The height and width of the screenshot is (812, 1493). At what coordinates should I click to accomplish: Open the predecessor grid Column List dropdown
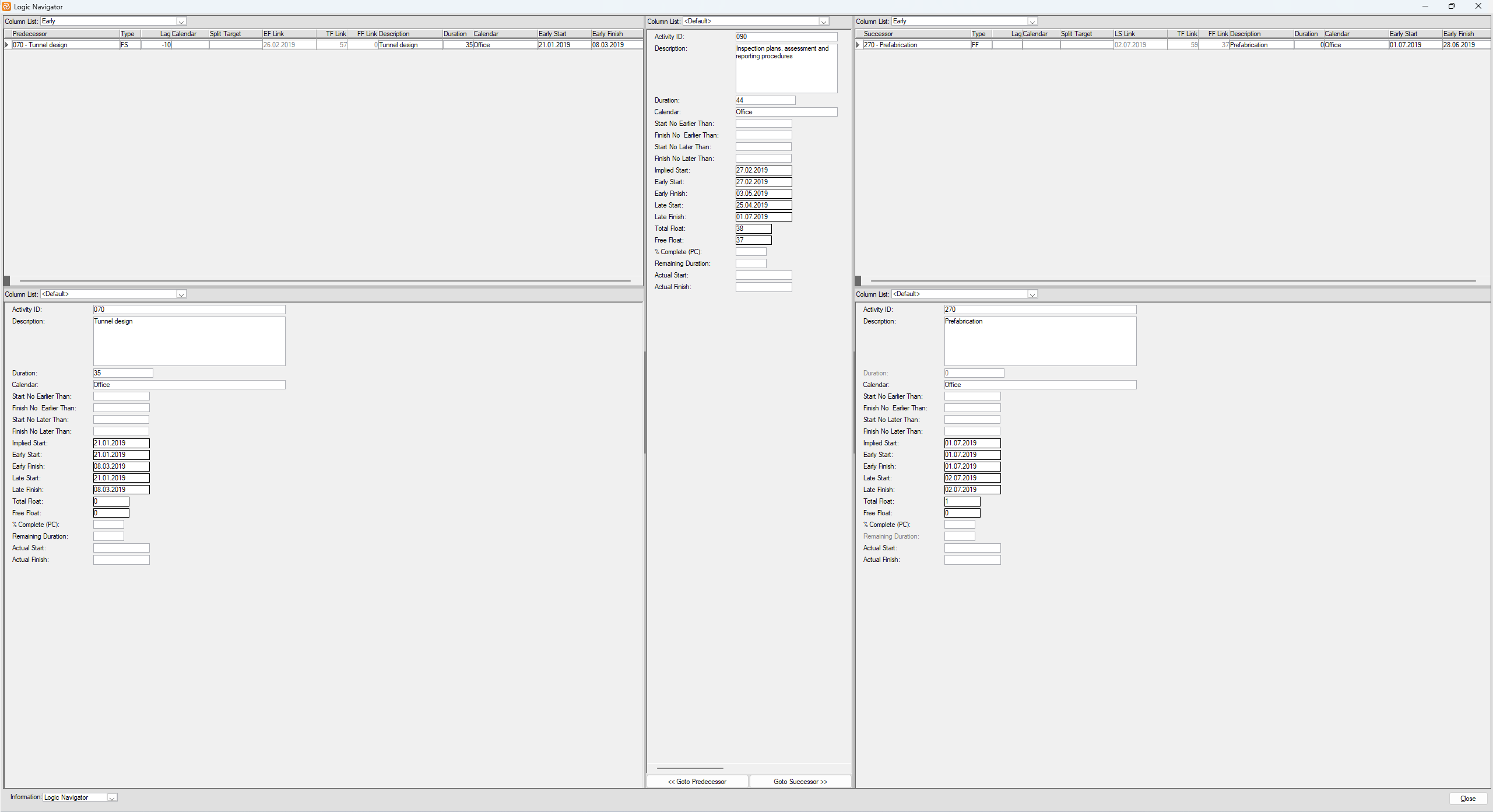pos(181,22)
